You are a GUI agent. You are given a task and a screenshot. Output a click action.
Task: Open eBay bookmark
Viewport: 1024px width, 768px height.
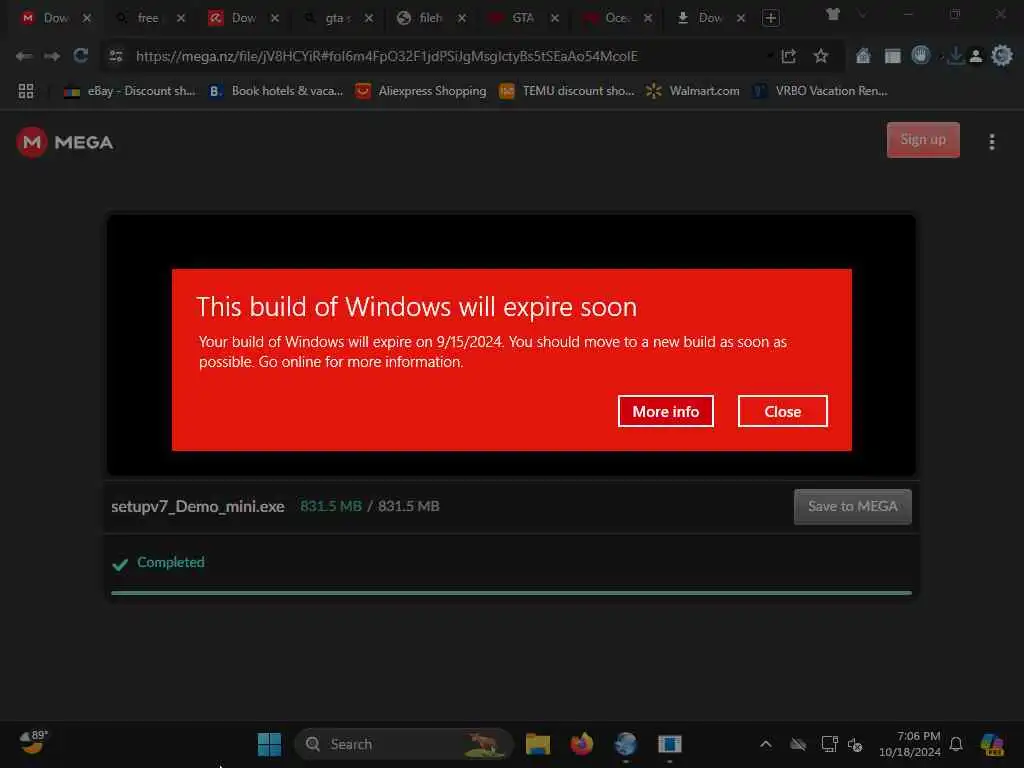coord(129,91)
